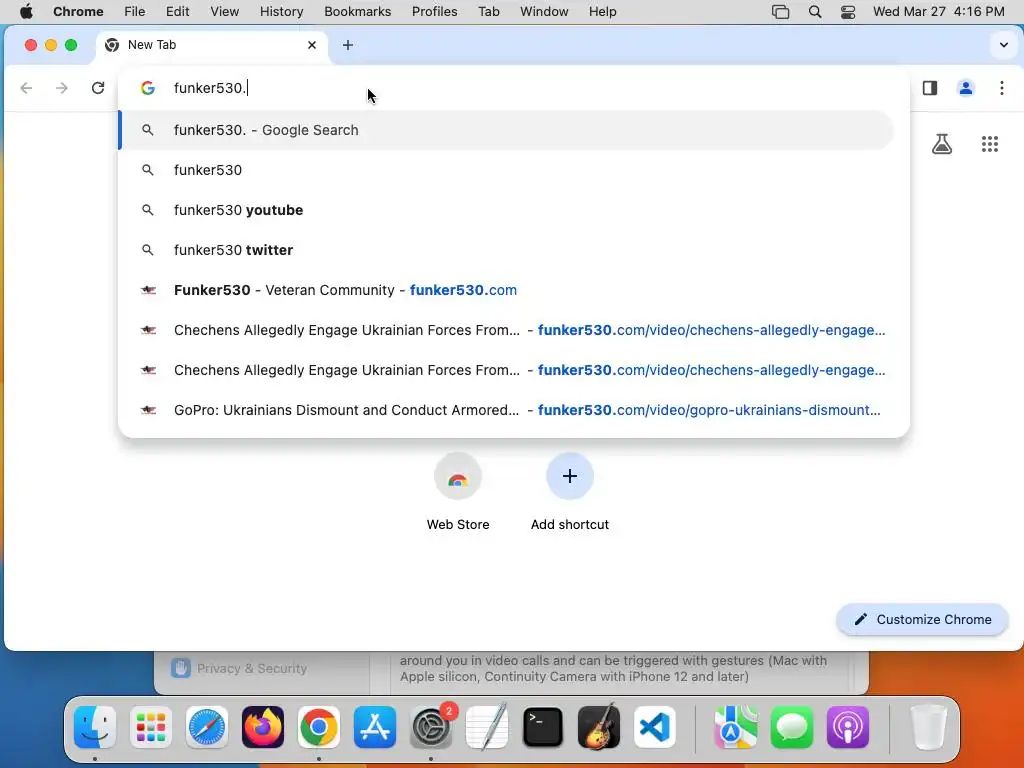
Task: Open Finder from the Dock
Action: coord(95,727)
